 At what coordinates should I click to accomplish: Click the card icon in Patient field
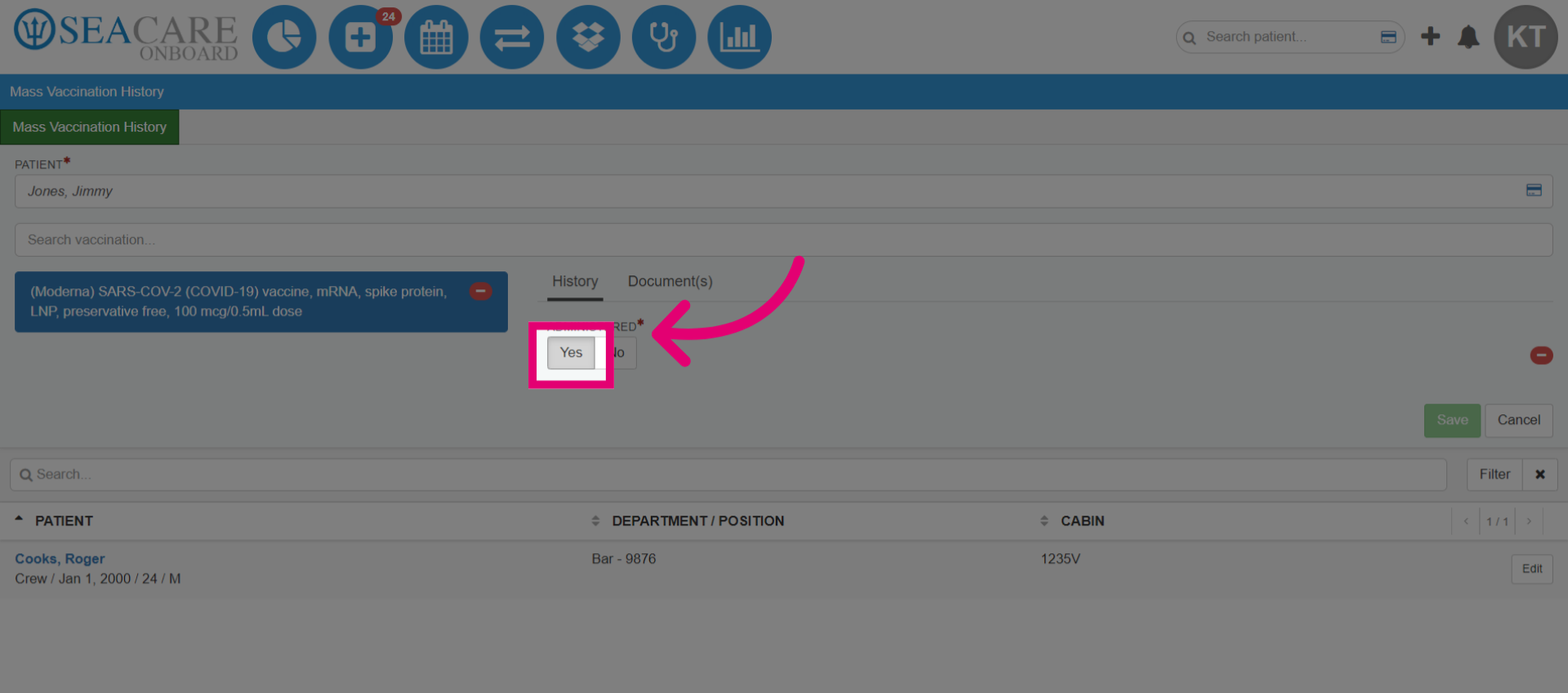(x=1534, y=190)
